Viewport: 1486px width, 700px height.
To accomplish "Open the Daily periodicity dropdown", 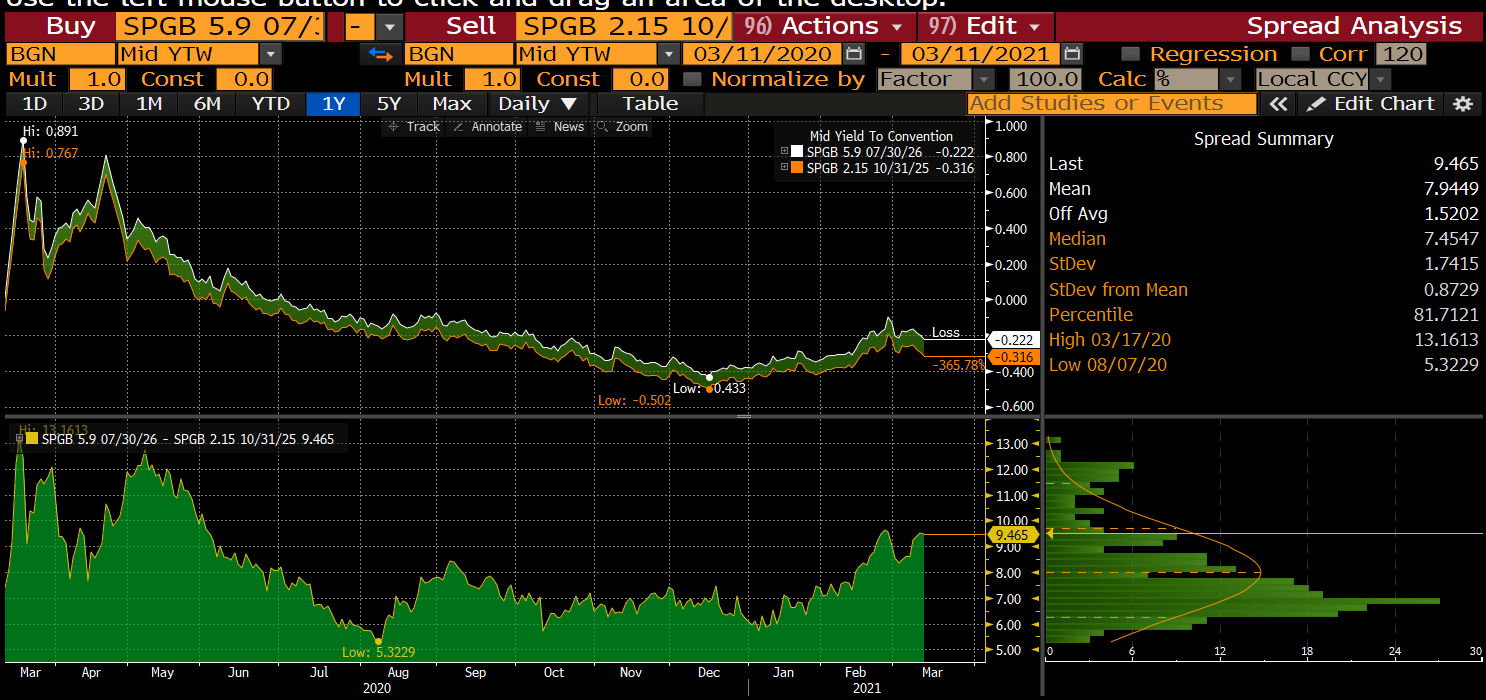I will click(x=538, y=104).
